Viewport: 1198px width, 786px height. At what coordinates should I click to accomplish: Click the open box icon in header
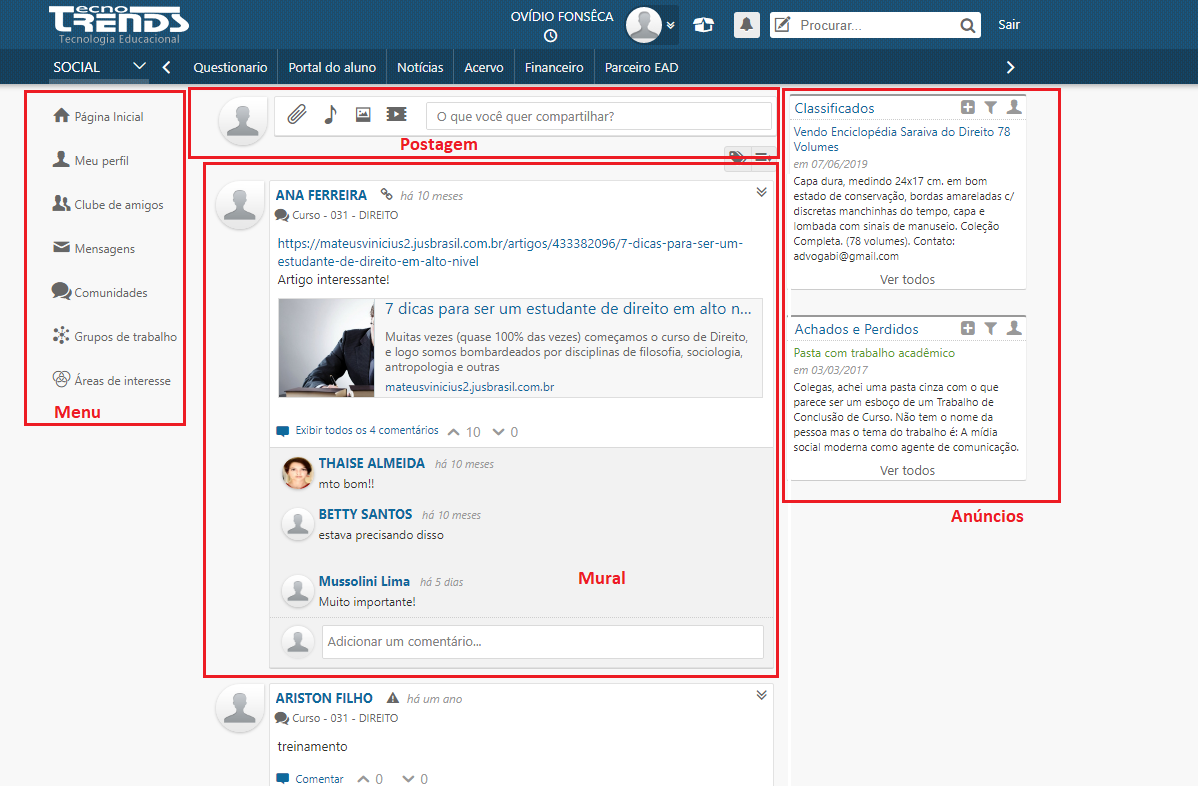click(x=704, y=25)
